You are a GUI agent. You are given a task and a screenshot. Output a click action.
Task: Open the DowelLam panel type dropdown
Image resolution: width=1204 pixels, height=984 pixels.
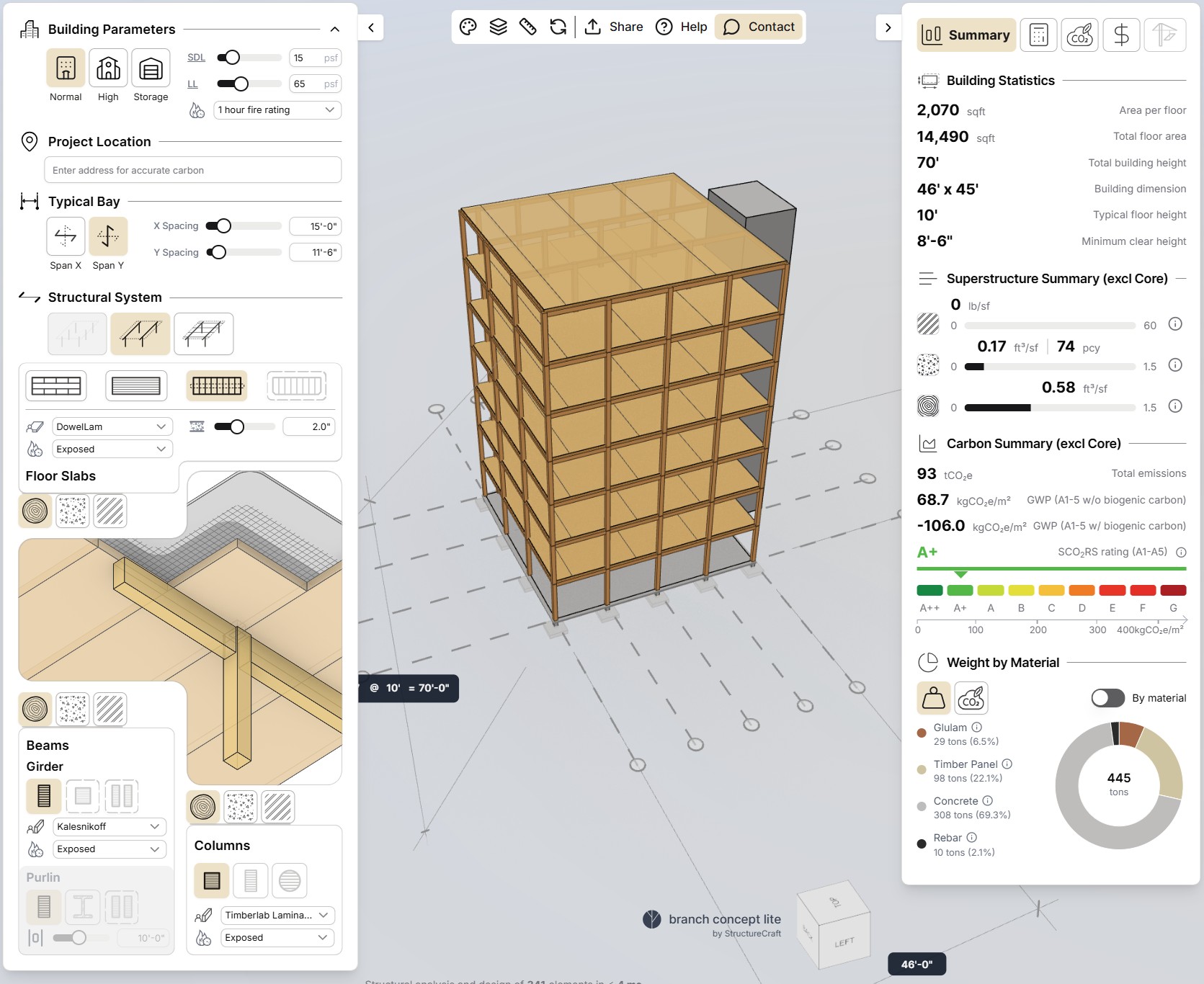pyautogui.click(x=112, y=426)
